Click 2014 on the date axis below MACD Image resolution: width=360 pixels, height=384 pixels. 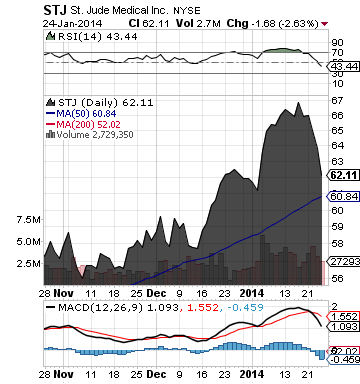tap(252, 374)
